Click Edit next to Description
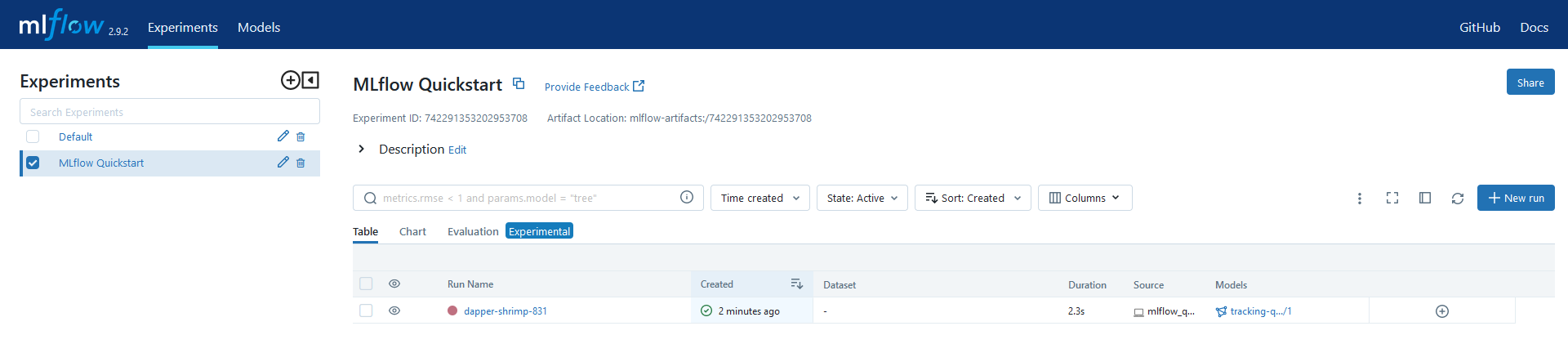The height and width of the screenshot is (344, 1568). (x=457, y=150)
